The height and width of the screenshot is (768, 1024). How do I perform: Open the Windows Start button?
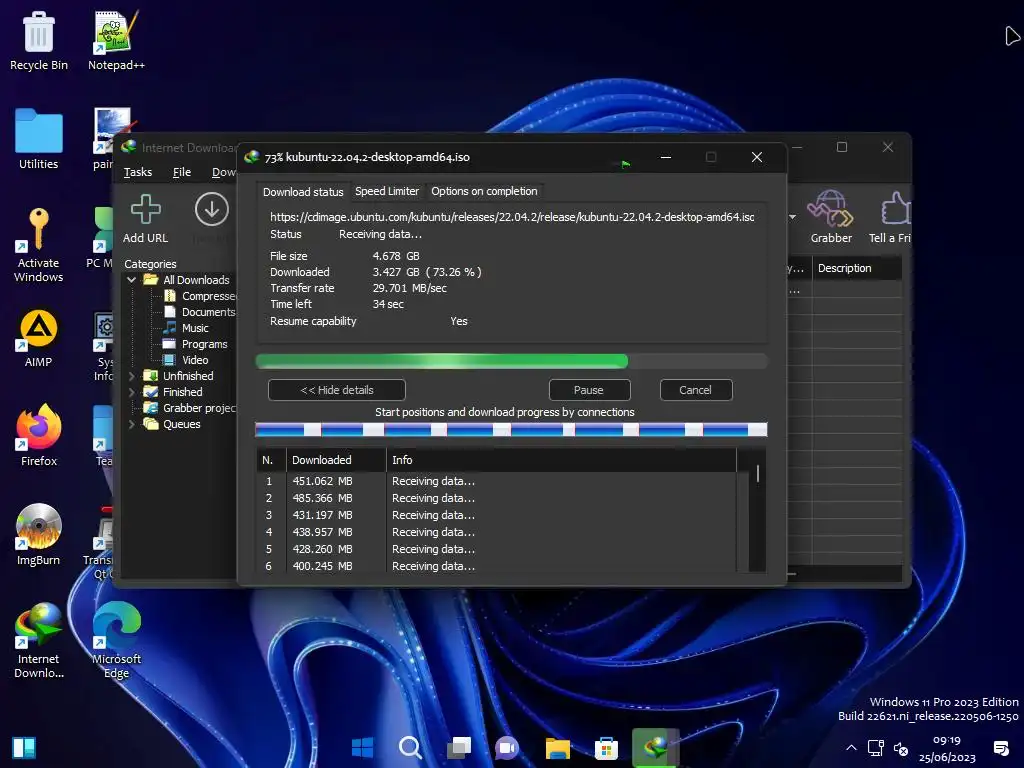362,747
